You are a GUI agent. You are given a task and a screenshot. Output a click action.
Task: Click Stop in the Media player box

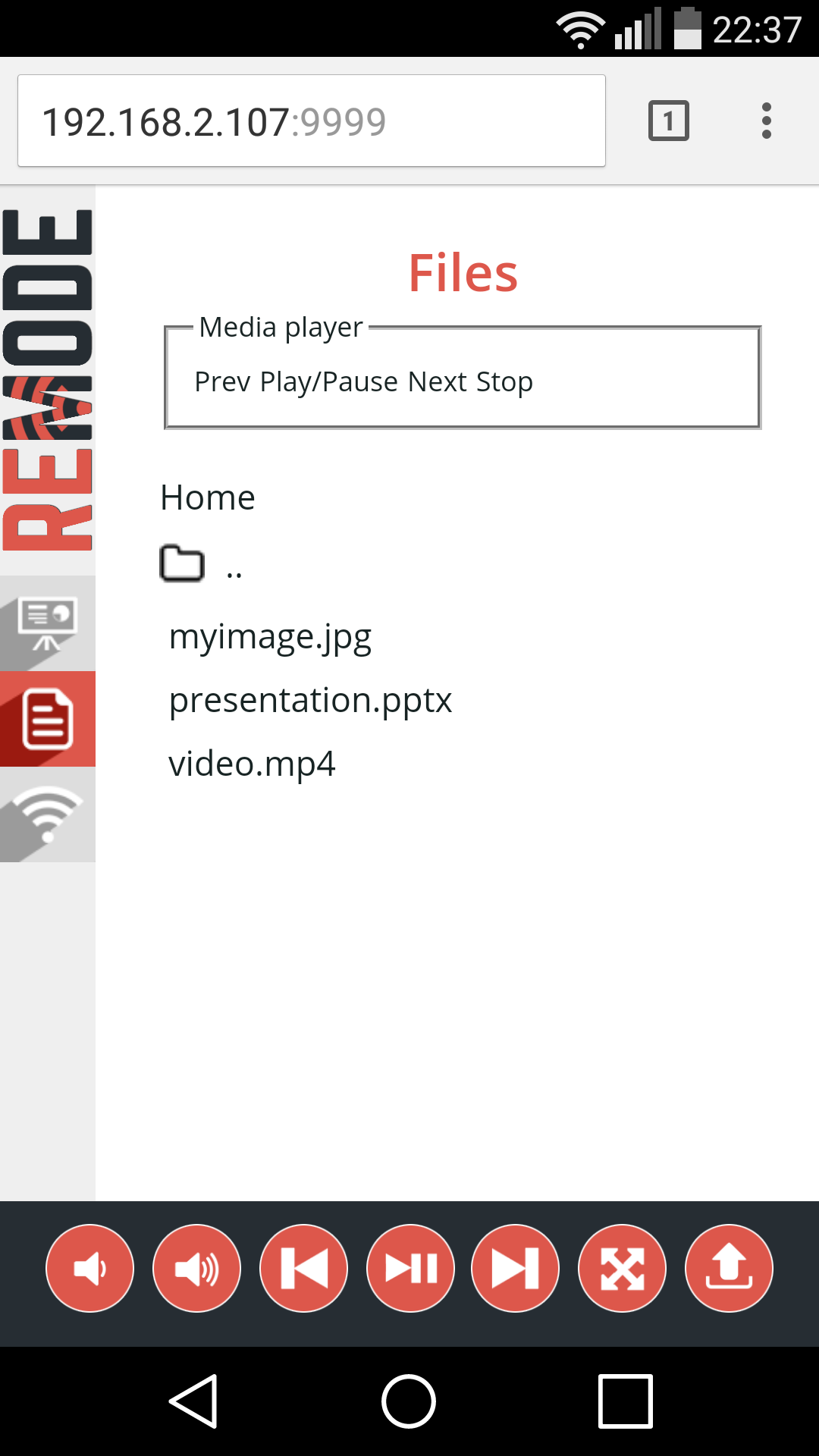[504, 382]
